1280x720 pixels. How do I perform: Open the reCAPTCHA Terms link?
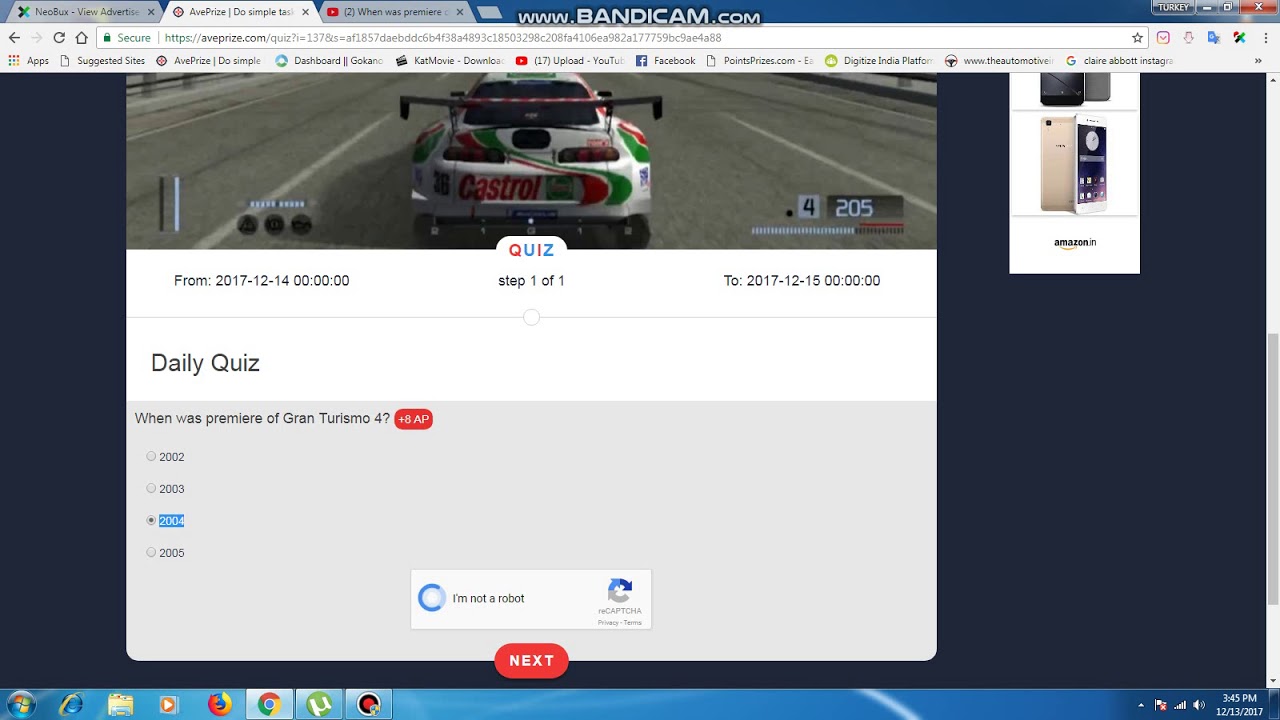click(x=633, y=623)
